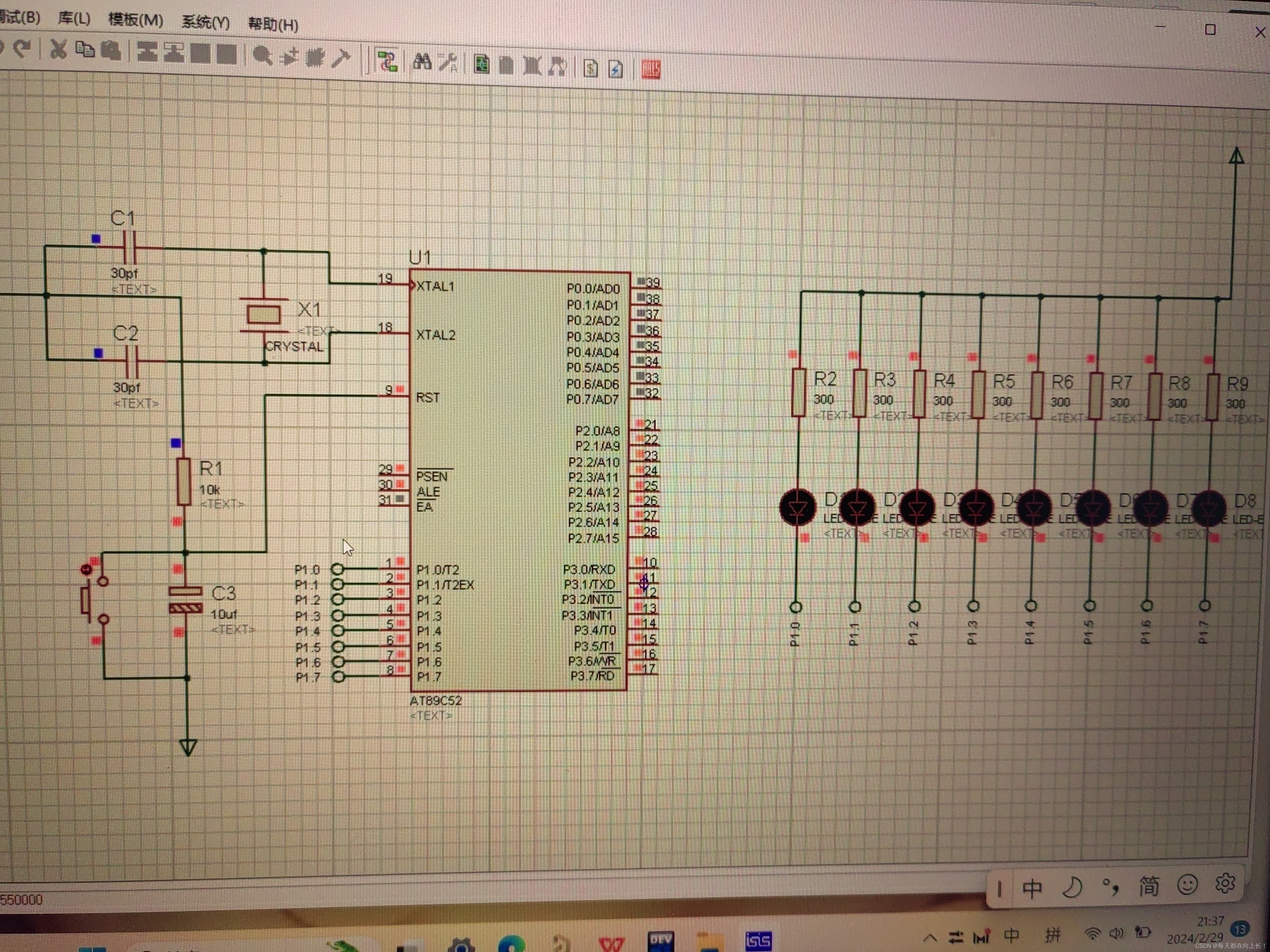This screenshot has height=952, width=1270.
Task: Run Electrical Rule Check lightning icon
Action: click(x=615, y=69)
